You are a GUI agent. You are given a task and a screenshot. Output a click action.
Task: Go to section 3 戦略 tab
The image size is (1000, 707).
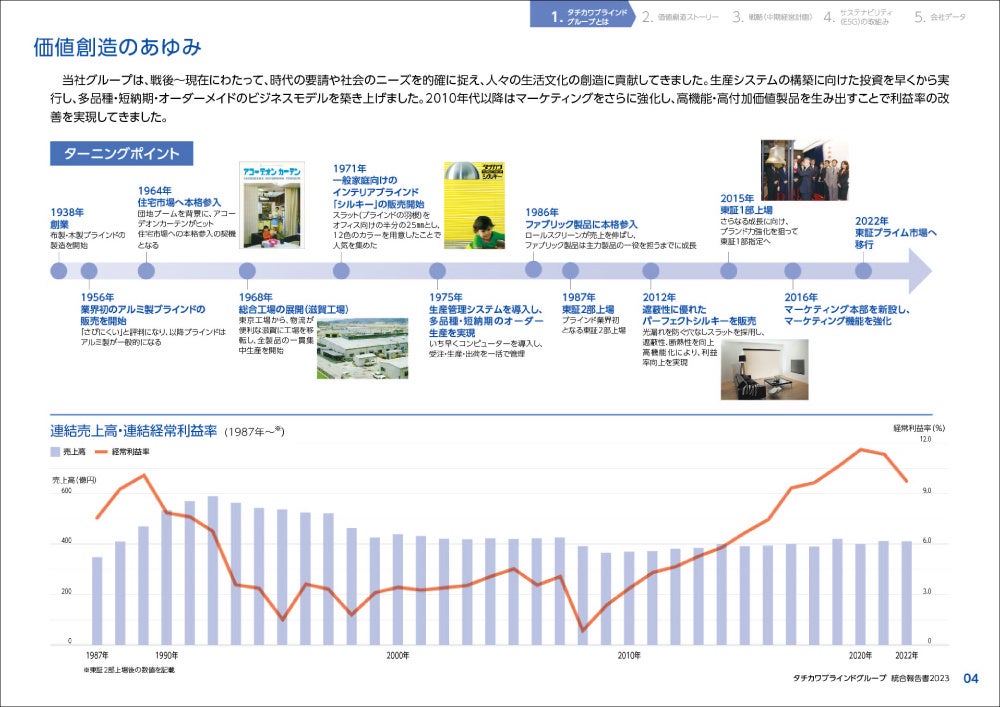click(772, 17)
